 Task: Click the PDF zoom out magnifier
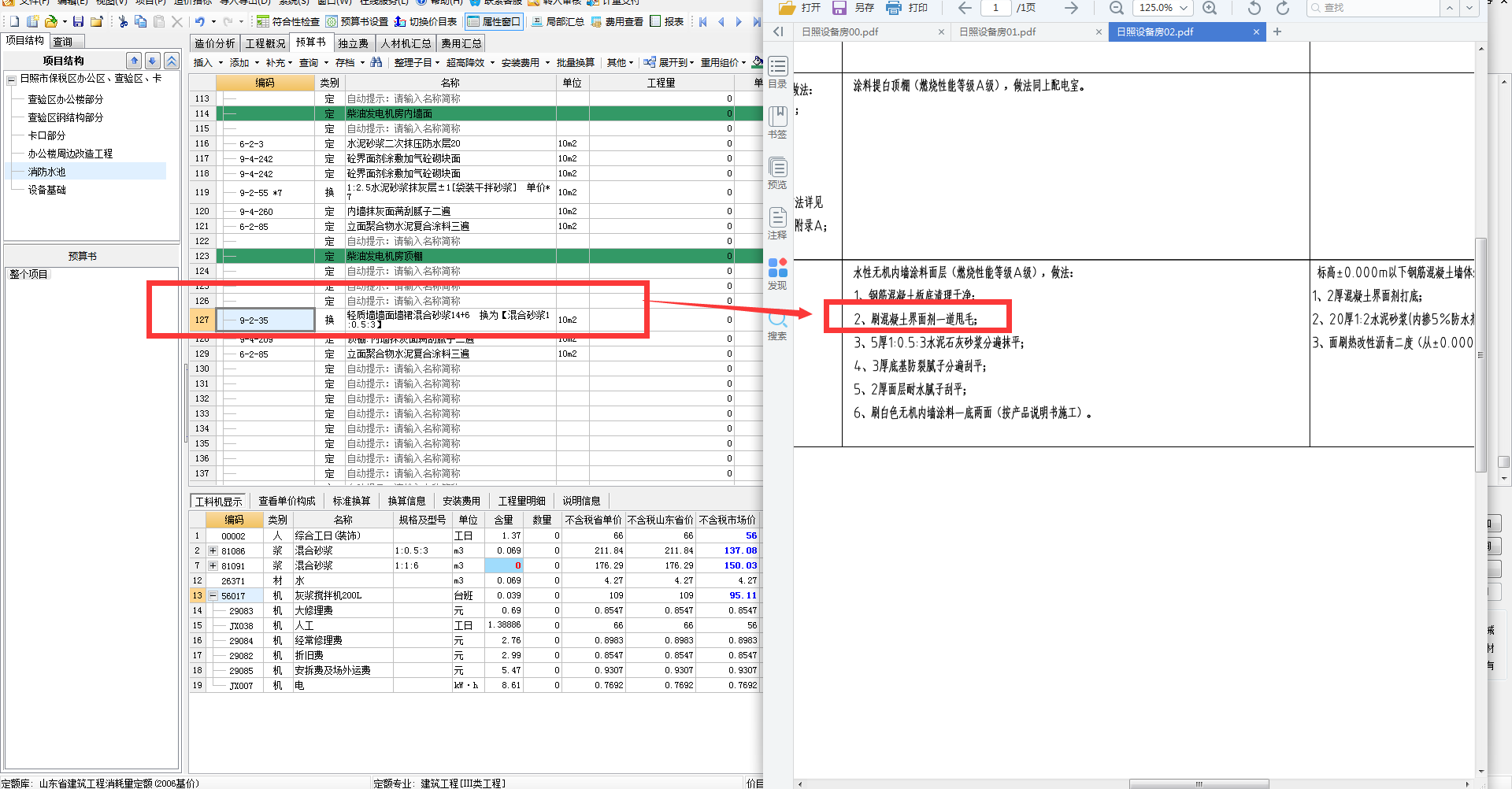tap(1116, 8)
